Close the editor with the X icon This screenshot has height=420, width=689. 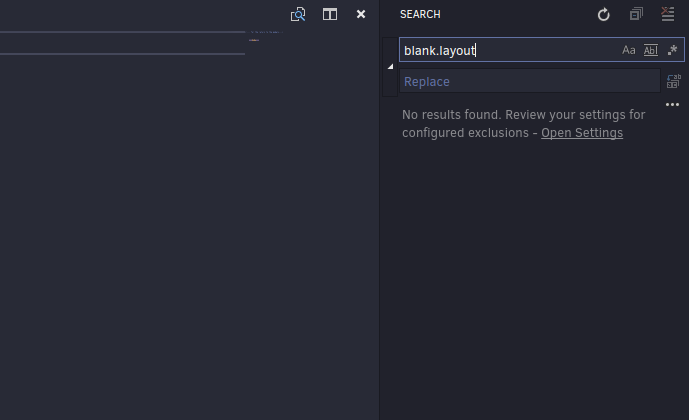361,14
